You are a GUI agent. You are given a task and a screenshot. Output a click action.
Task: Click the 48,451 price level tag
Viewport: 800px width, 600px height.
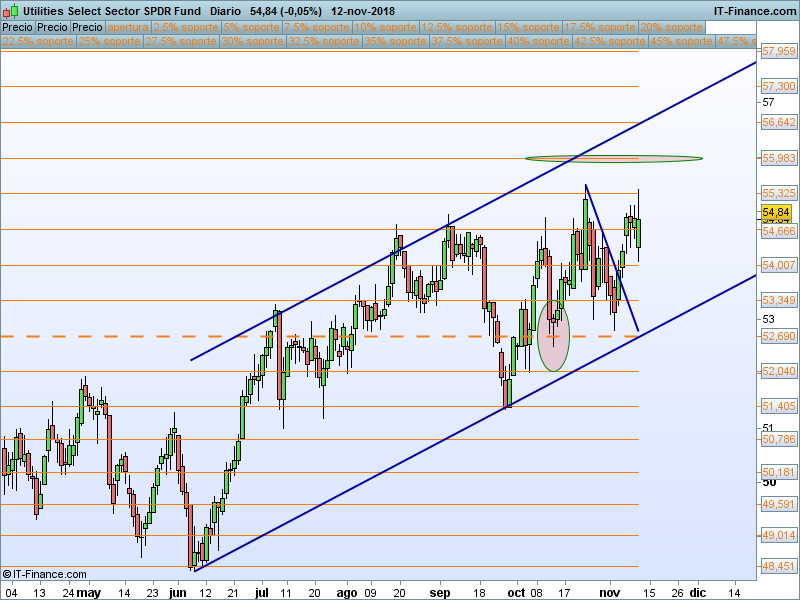[x=779, y=566]
